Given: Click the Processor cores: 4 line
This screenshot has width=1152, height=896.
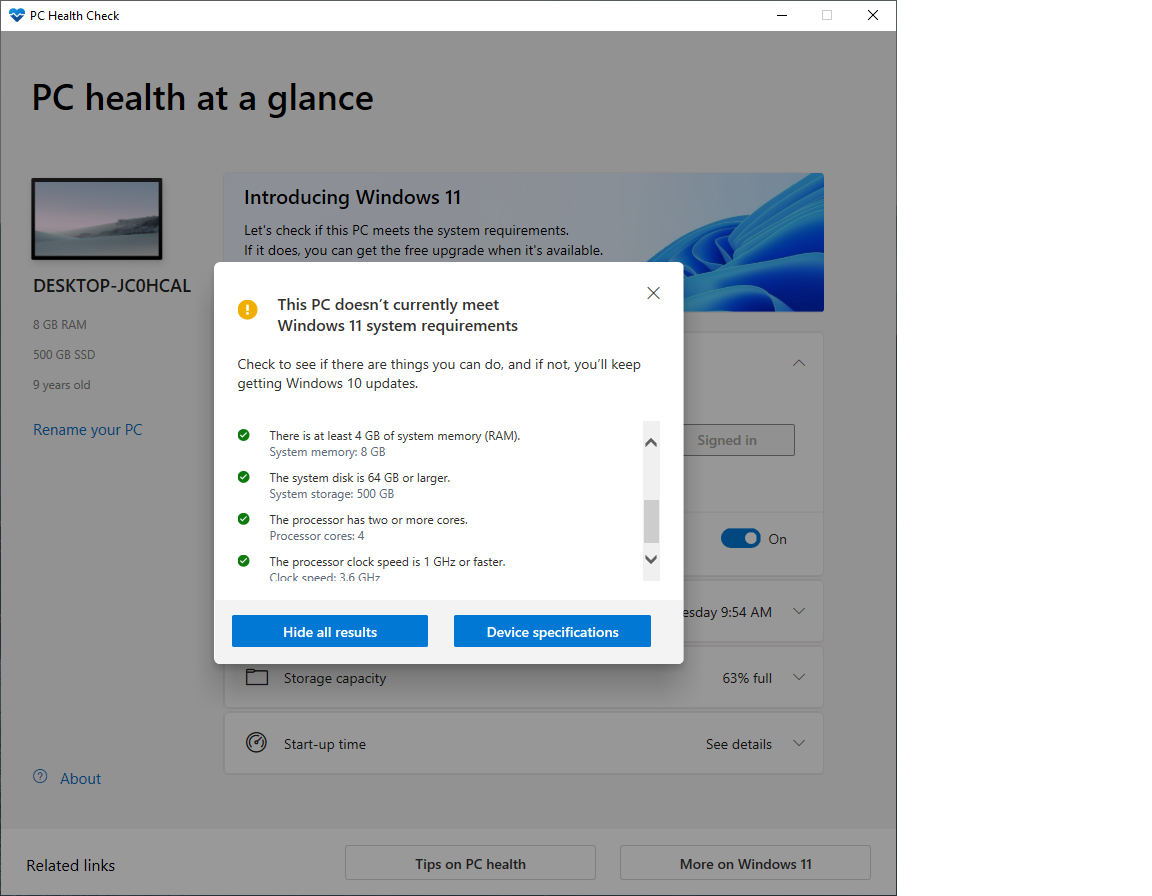Looking at the screenshot, I should (x=317, y=535).
